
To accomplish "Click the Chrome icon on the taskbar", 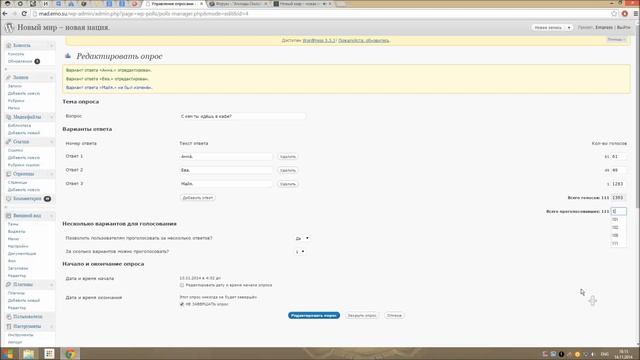I will pyautogui.click(x=70, y=353).
